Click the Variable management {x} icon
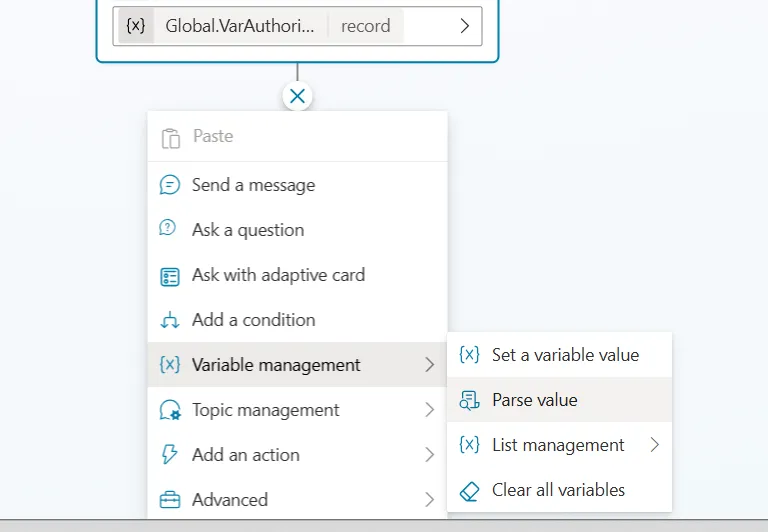Image resolution: width=768 pixels, height=532 pixels. (x=169, y=365)
